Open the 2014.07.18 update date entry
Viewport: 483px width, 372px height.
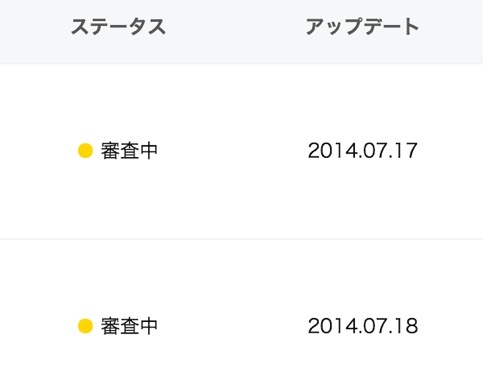(x=363, y=326)
